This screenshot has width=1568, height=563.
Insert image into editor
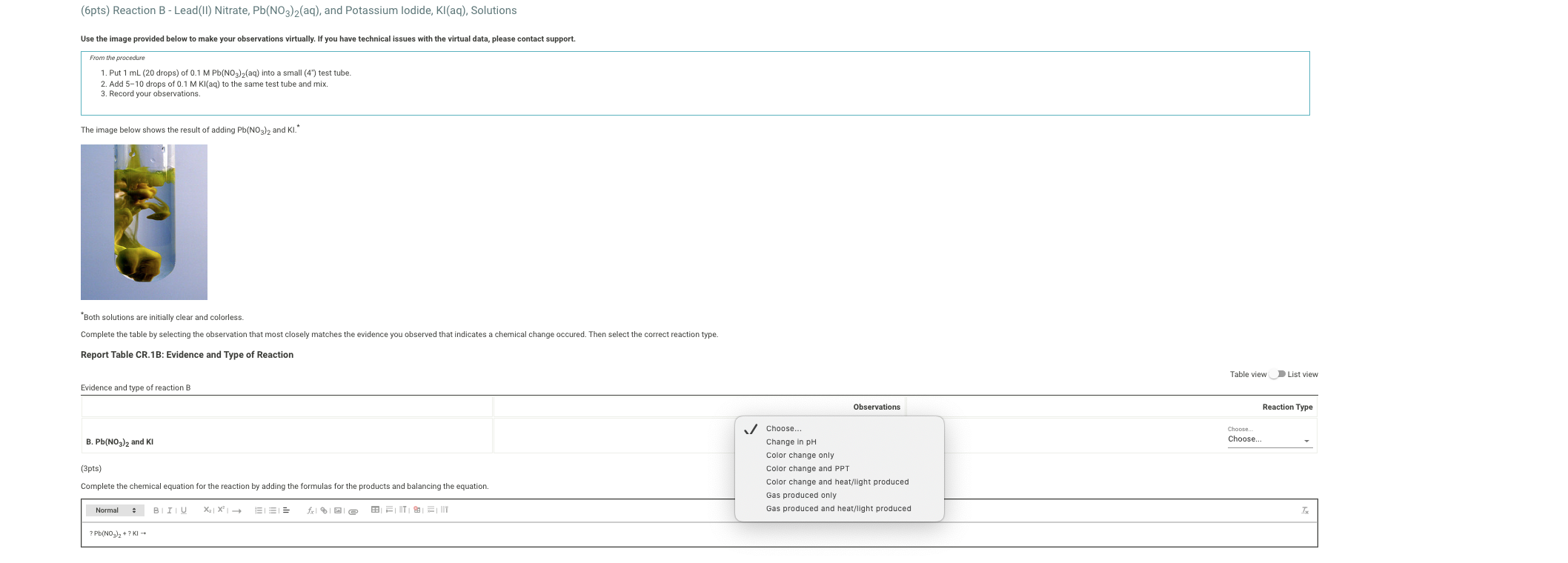pyautogui.click(x=338, y=510)
